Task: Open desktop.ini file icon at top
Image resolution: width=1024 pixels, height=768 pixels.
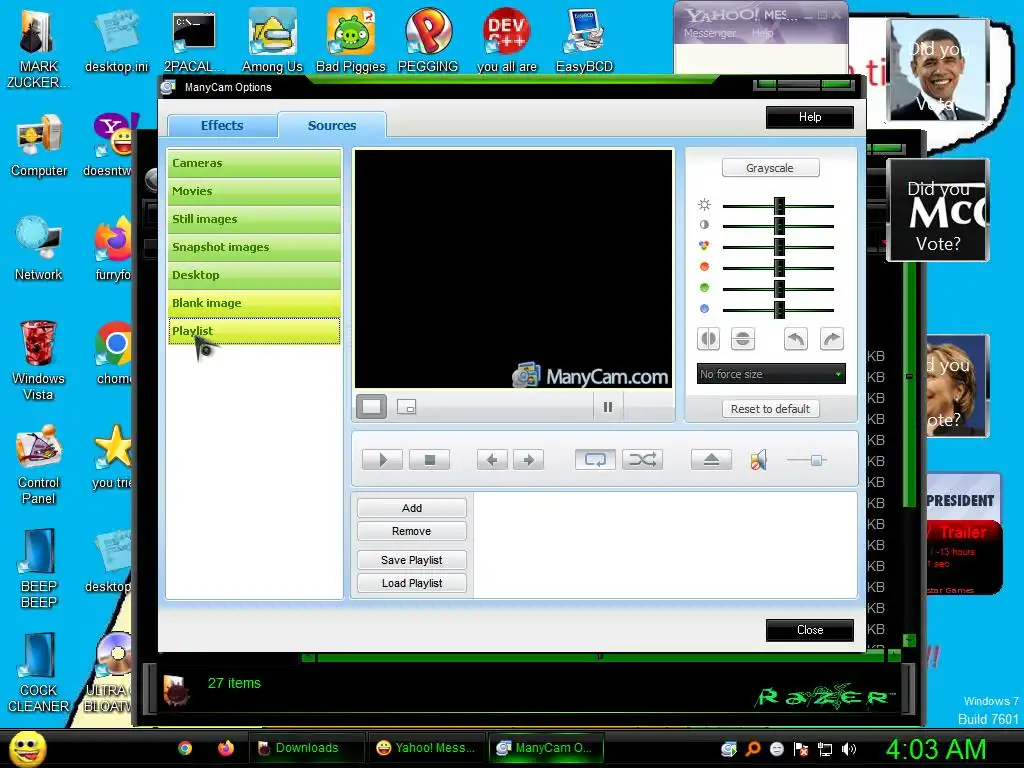Action: (116, 40)
